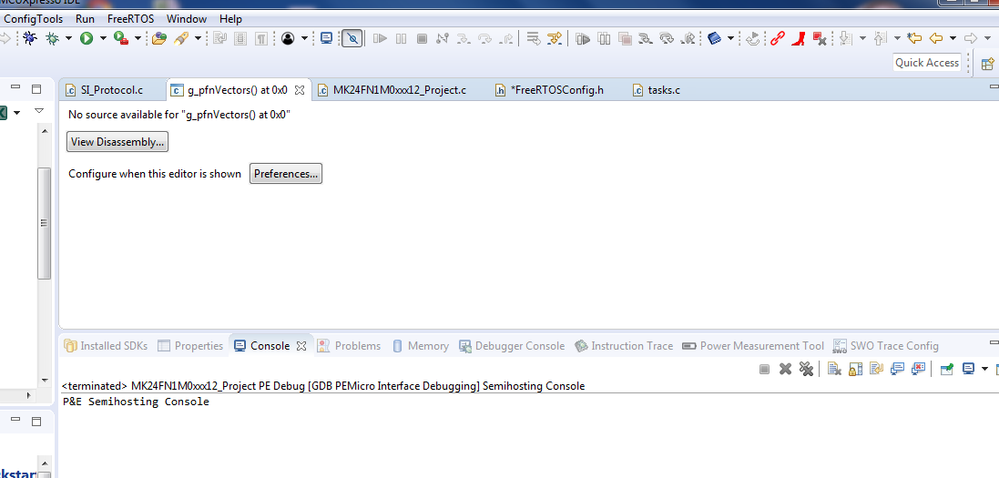Open the ConfigTools menu
This screenshot has width=999, height=478.
pyautogui.click(x=33, y=19)
